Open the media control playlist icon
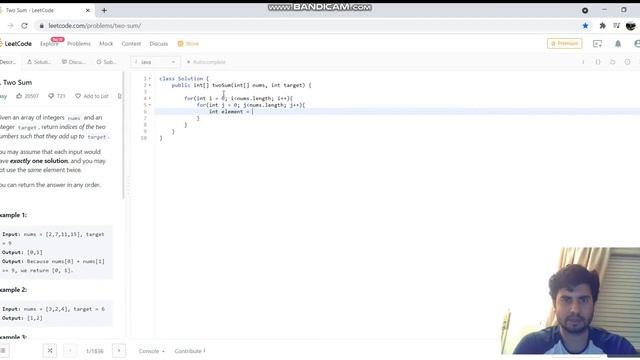The width and height of the screenshot is (640, 360). click(616, 26)
